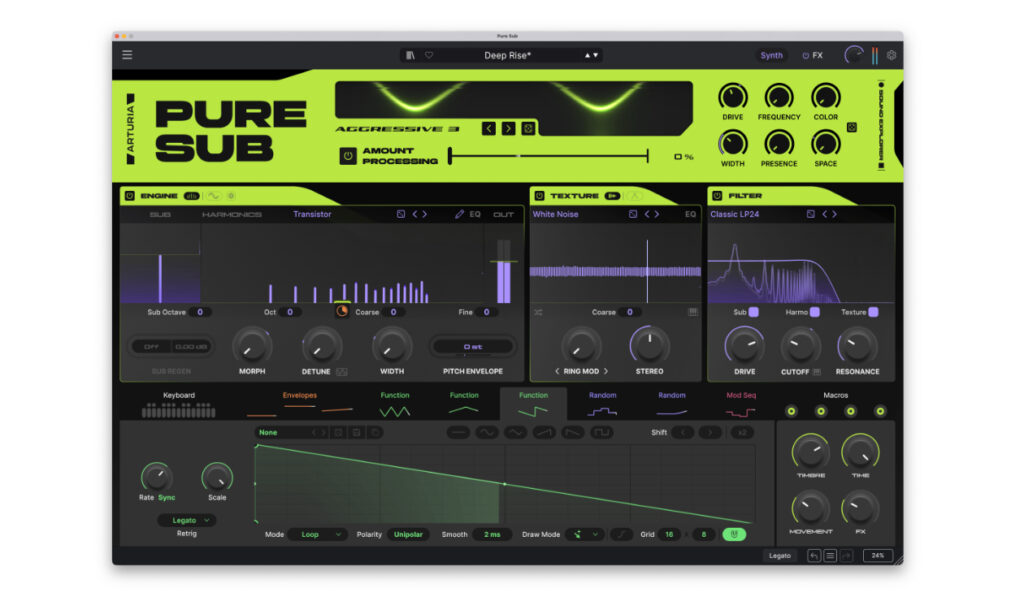Open the history list icon in bottom bar
The height and width of the screenshot is (614, 1024).
830,556
